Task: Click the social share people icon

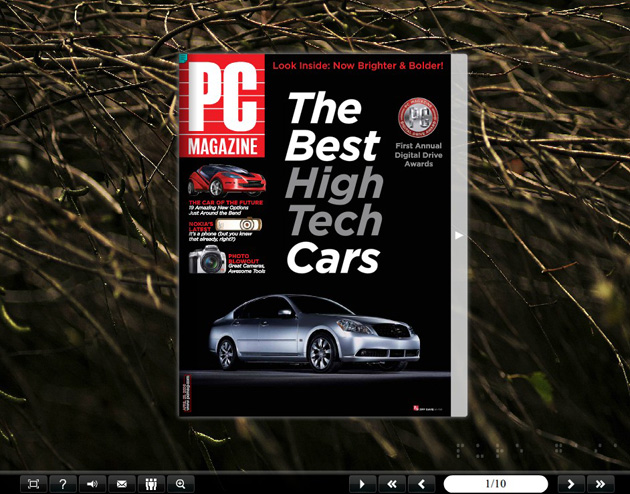Action: point(151,484)
